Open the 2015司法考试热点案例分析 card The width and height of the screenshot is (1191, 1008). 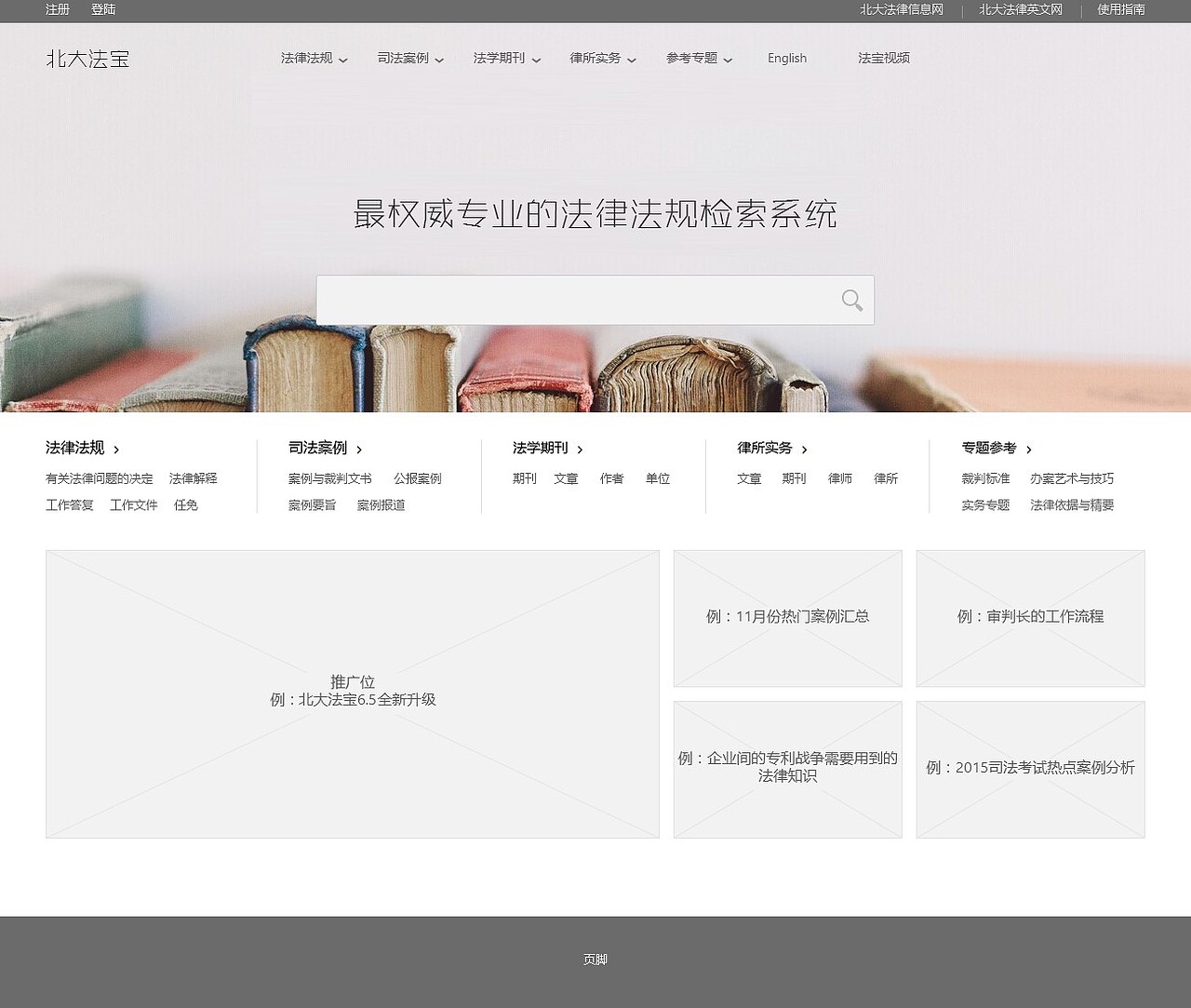(x=1031, y=770)
